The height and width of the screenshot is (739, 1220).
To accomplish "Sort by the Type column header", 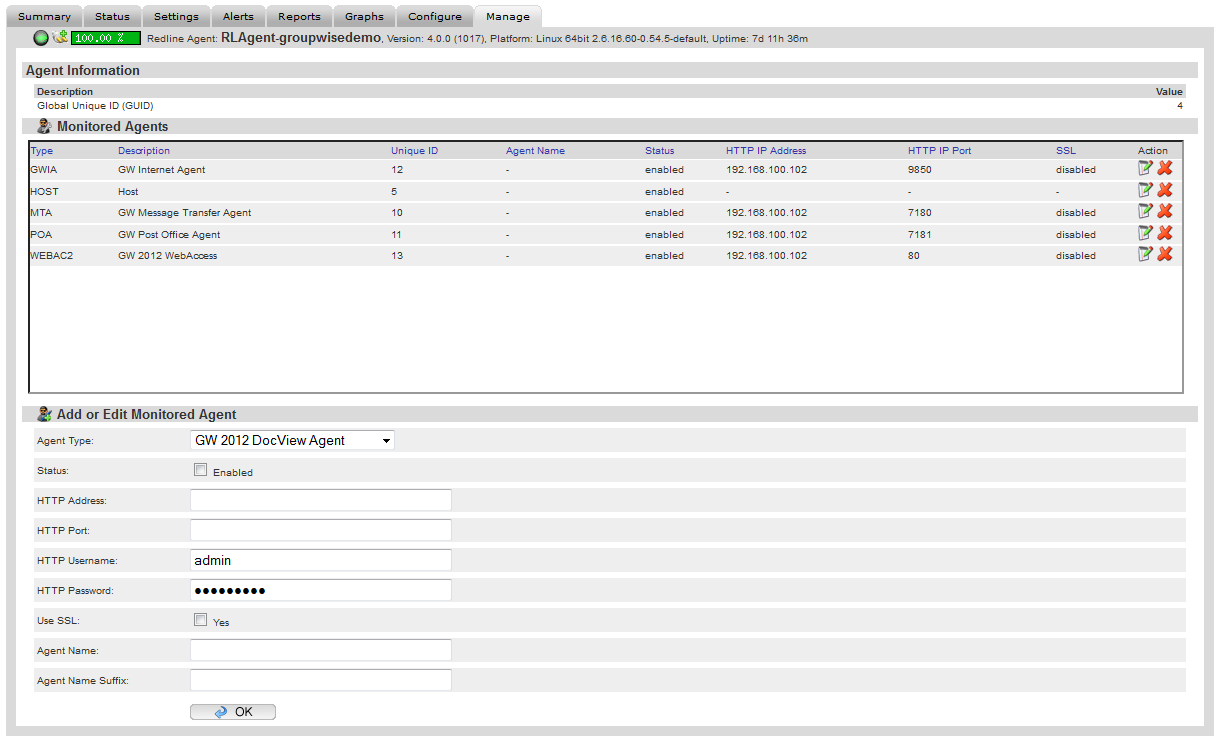I will [42, 151].
